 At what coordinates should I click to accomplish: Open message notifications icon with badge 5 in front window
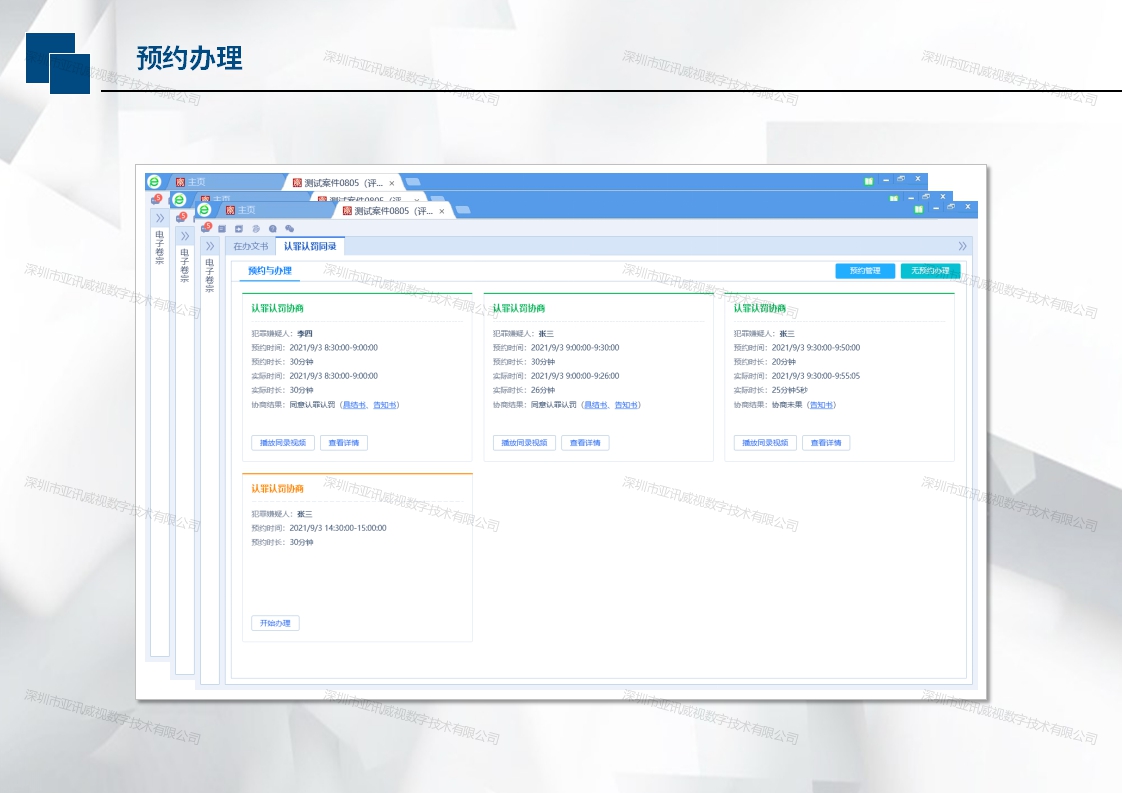click(x=206, y=228)
